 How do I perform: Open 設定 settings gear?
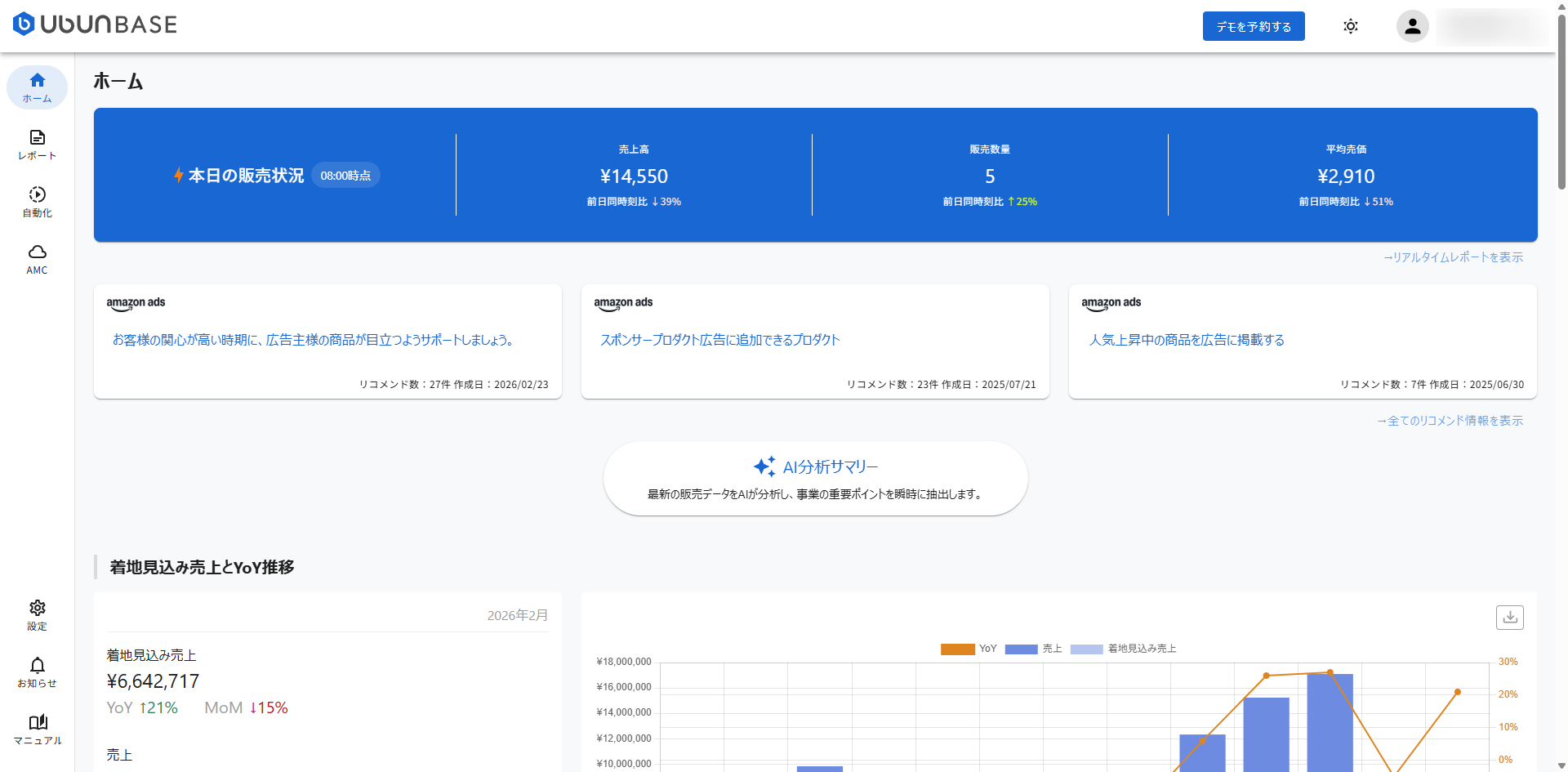pos(37,614)
